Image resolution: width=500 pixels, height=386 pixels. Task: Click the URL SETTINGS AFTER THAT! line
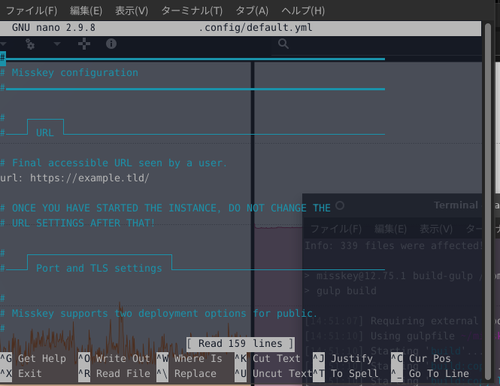(x=78, y=223)
